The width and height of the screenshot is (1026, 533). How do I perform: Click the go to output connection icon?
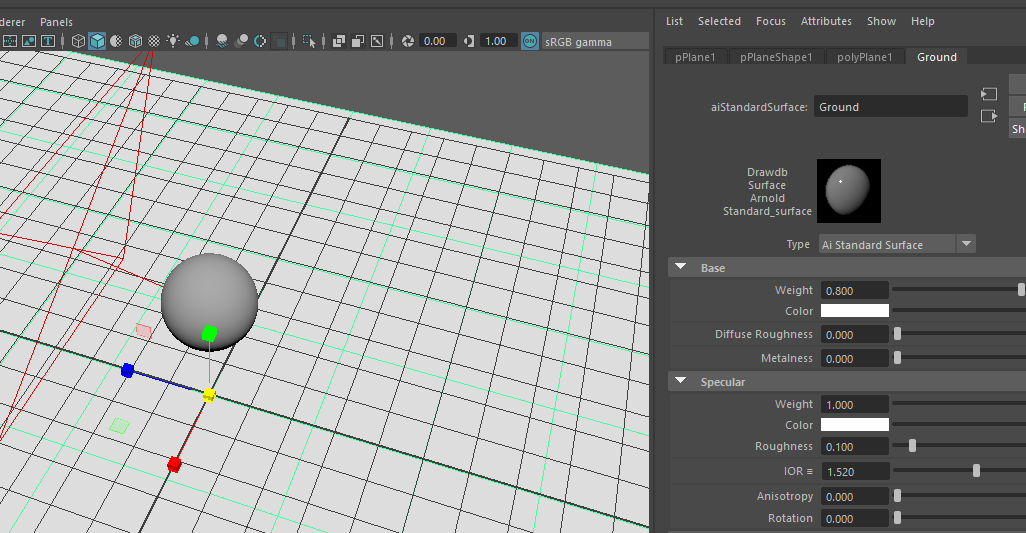coord(989,116)
